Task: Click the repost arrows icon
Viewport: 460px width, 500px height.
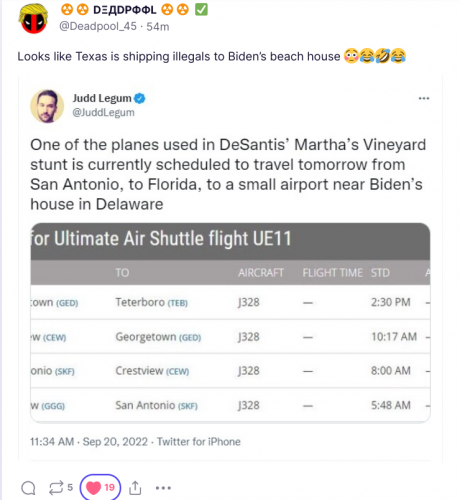Action: click(x=56, y=488)
